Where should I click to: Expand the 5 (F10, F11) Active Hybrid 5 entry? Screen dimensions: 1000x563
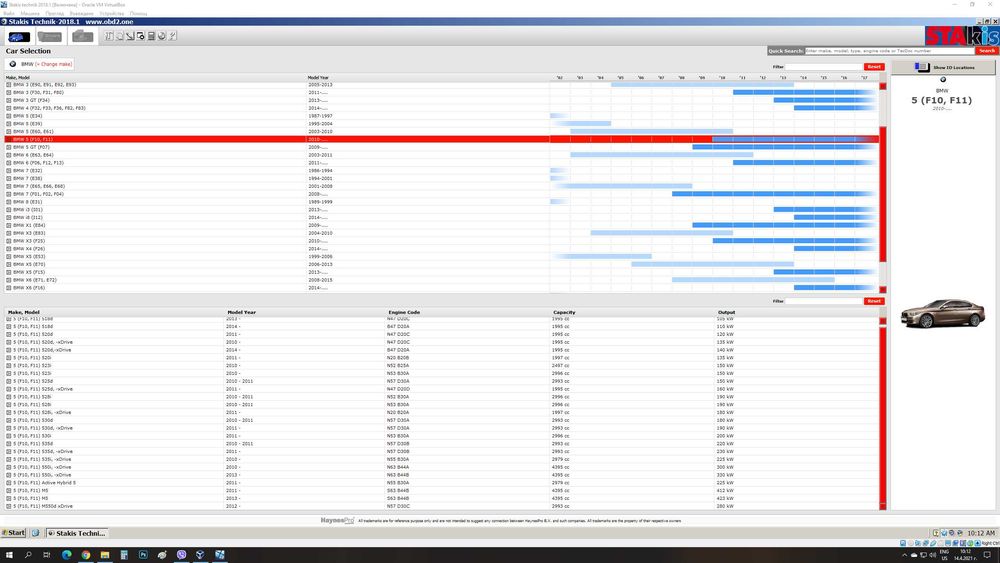(x=9, y=483)
